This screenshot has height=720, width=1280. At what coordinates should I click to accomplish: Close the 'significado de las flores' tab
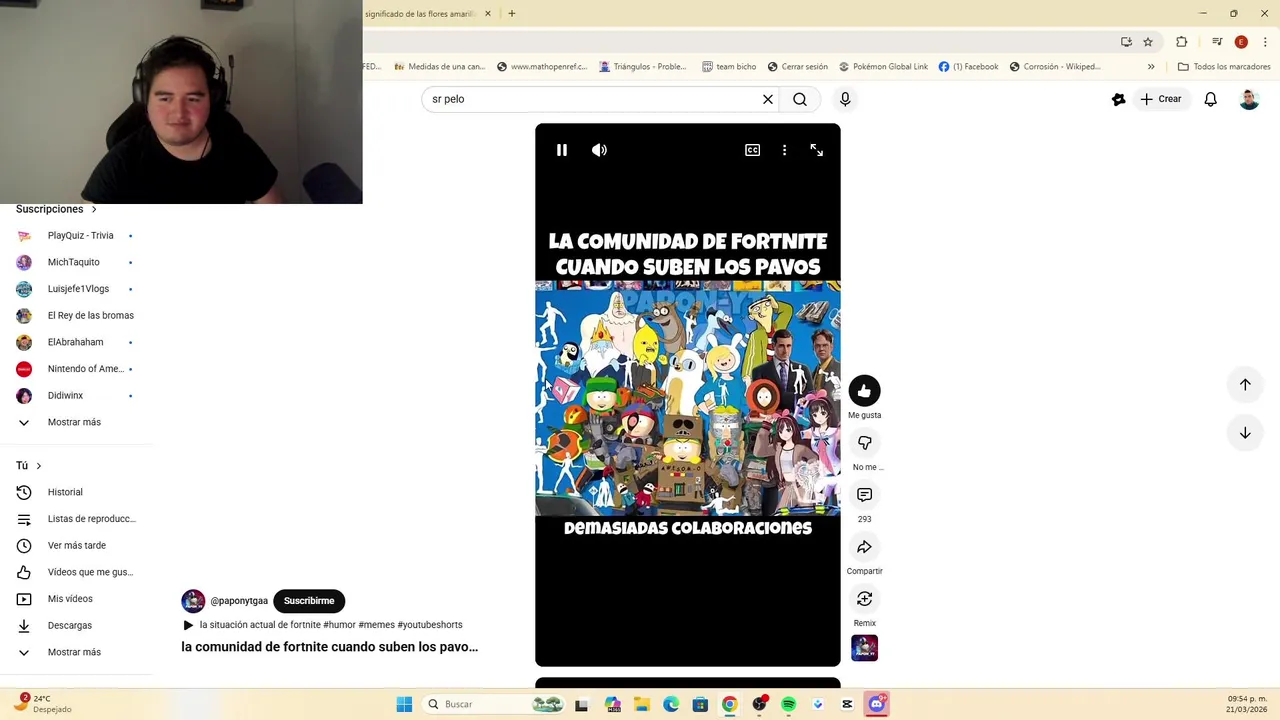(488, 14)
